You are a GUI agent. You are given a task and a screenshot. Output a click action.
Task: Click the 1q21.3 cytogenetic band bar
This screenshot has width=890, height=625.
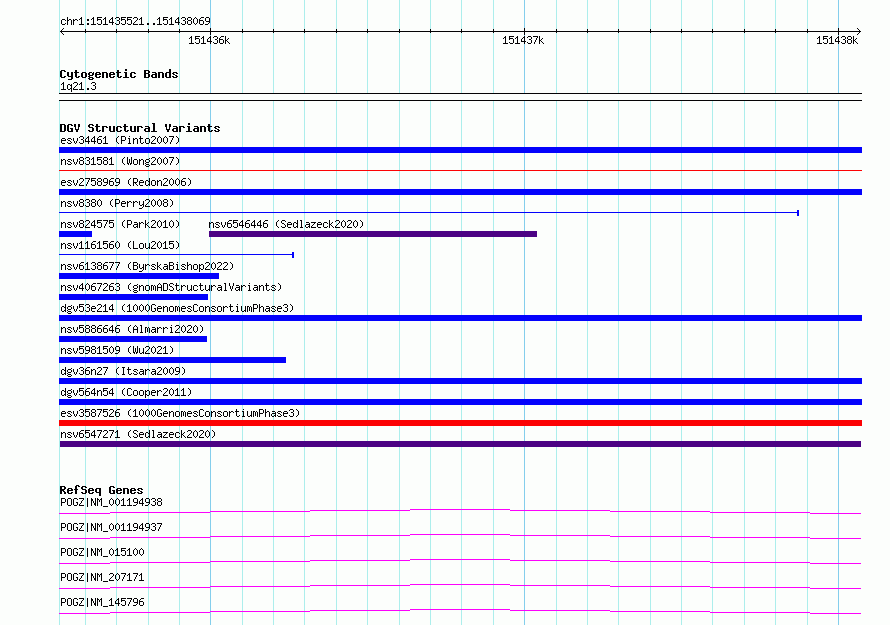coord(460,97)
